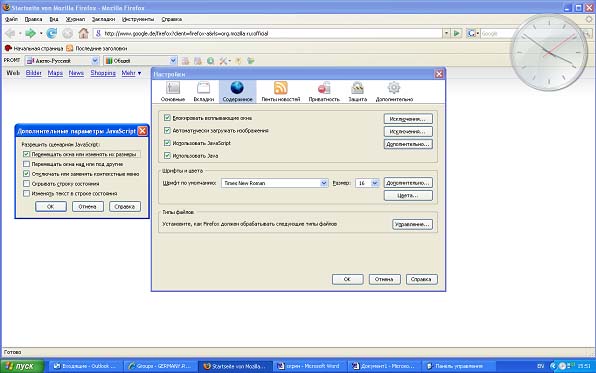Select the Содержимое globe panel

point(238,92)
